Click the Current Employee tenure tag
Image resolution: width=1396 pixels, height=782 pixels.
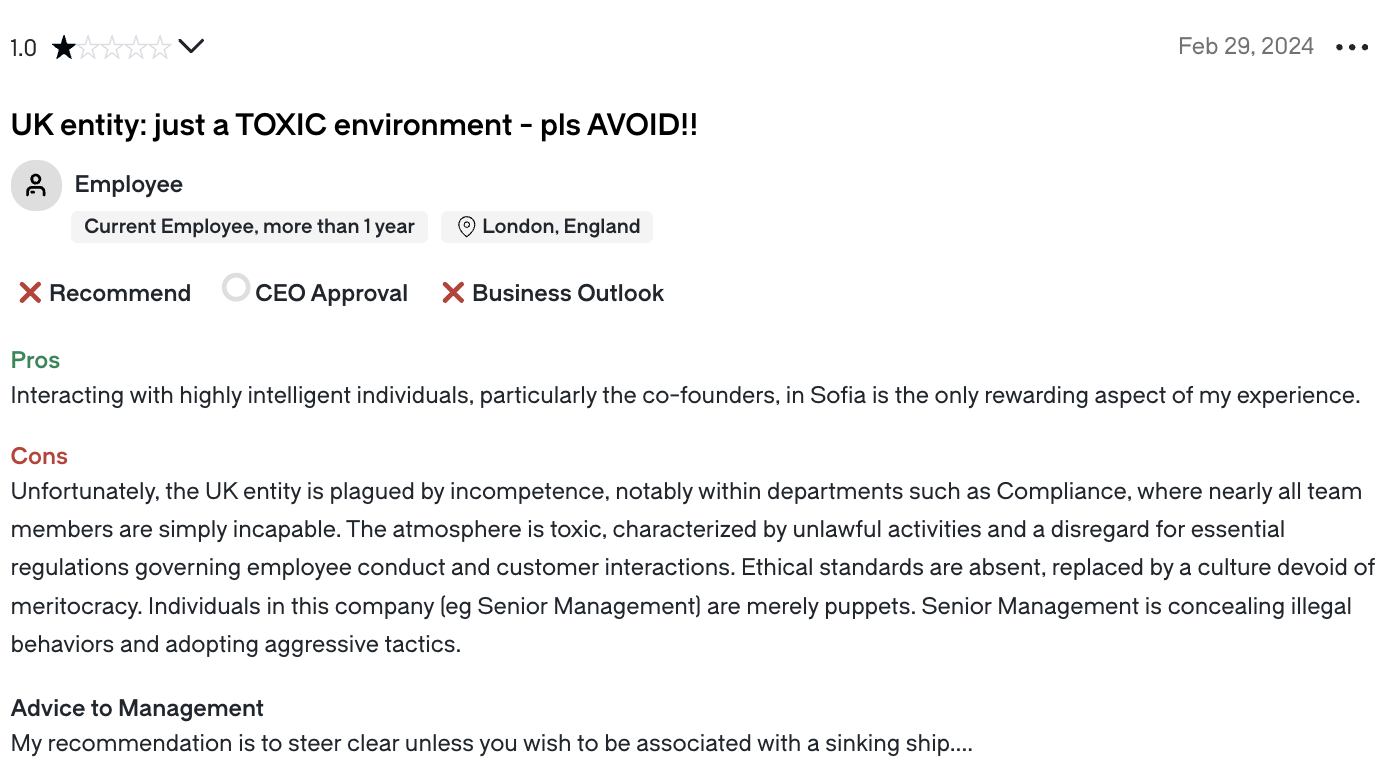click(x=249, y=227)
